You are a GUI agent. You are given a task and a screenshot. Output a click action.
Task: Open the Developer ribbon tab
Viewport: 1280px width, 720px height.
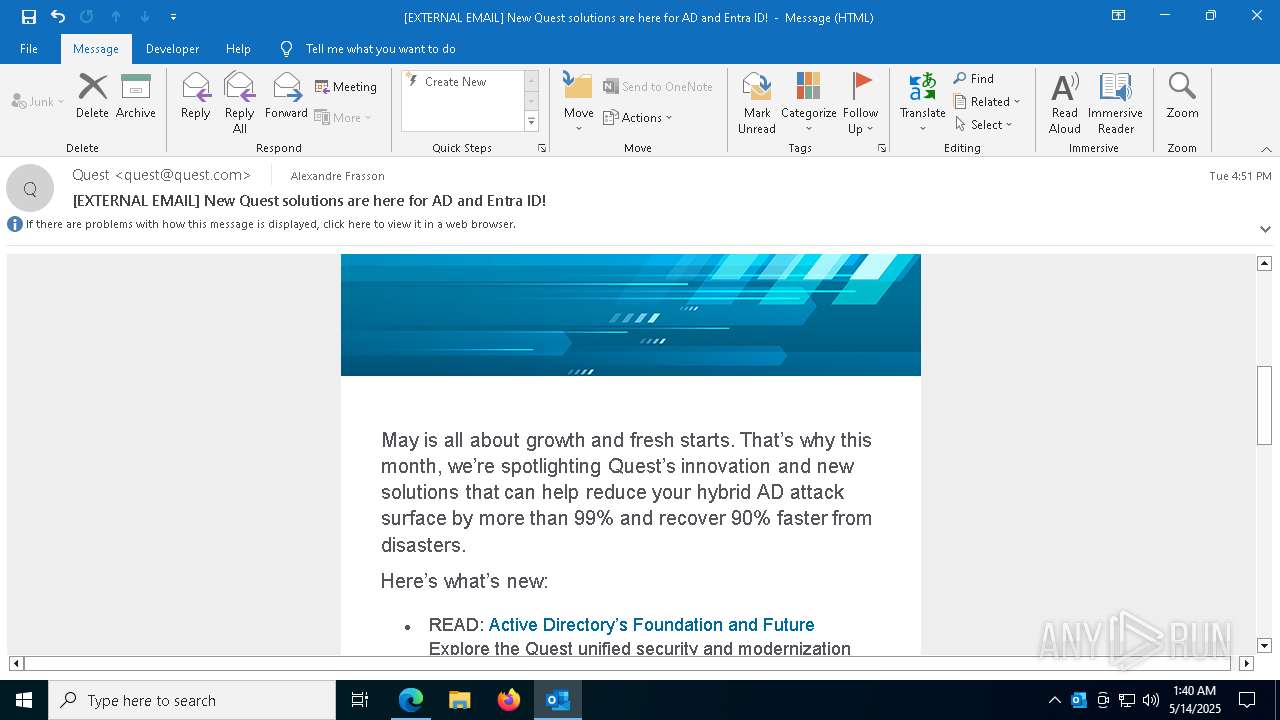[x=172, y=49]
